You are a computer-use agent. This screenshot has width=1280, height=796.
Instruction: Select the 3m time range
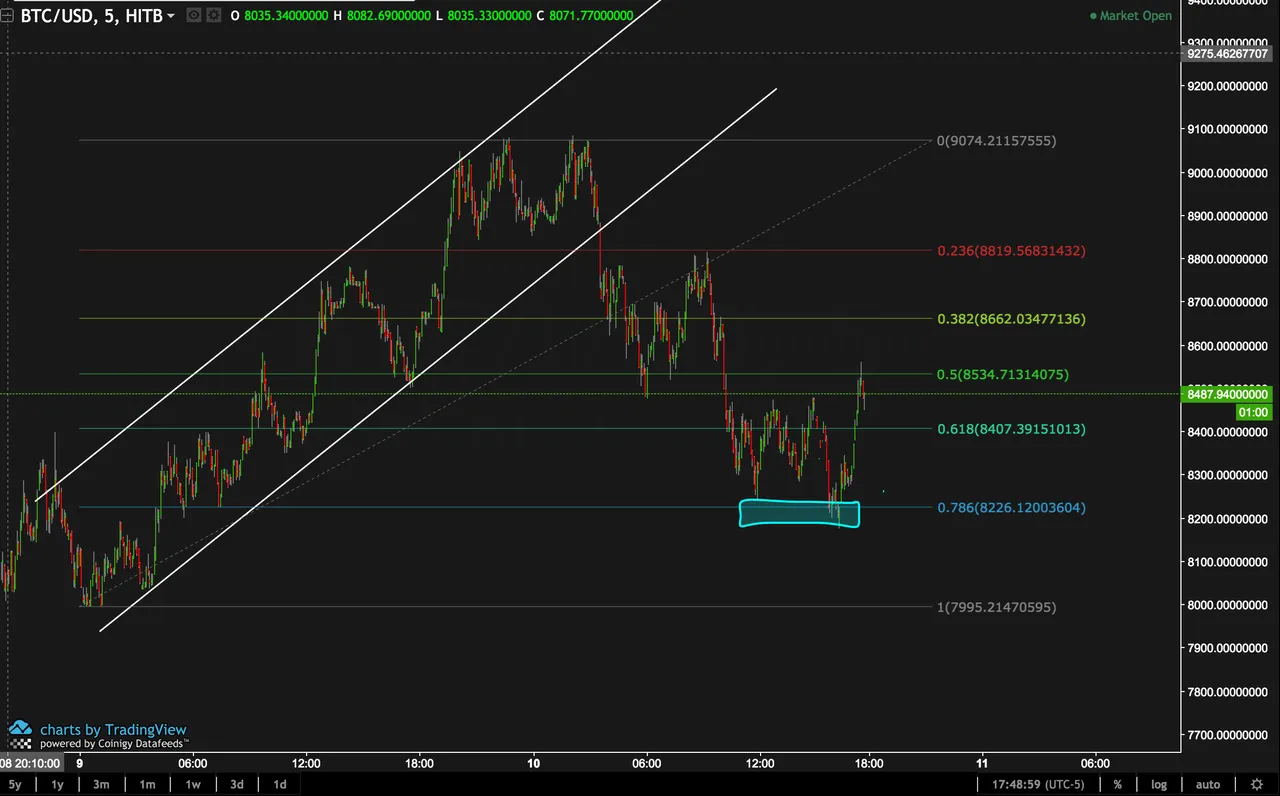coord(101,785)
